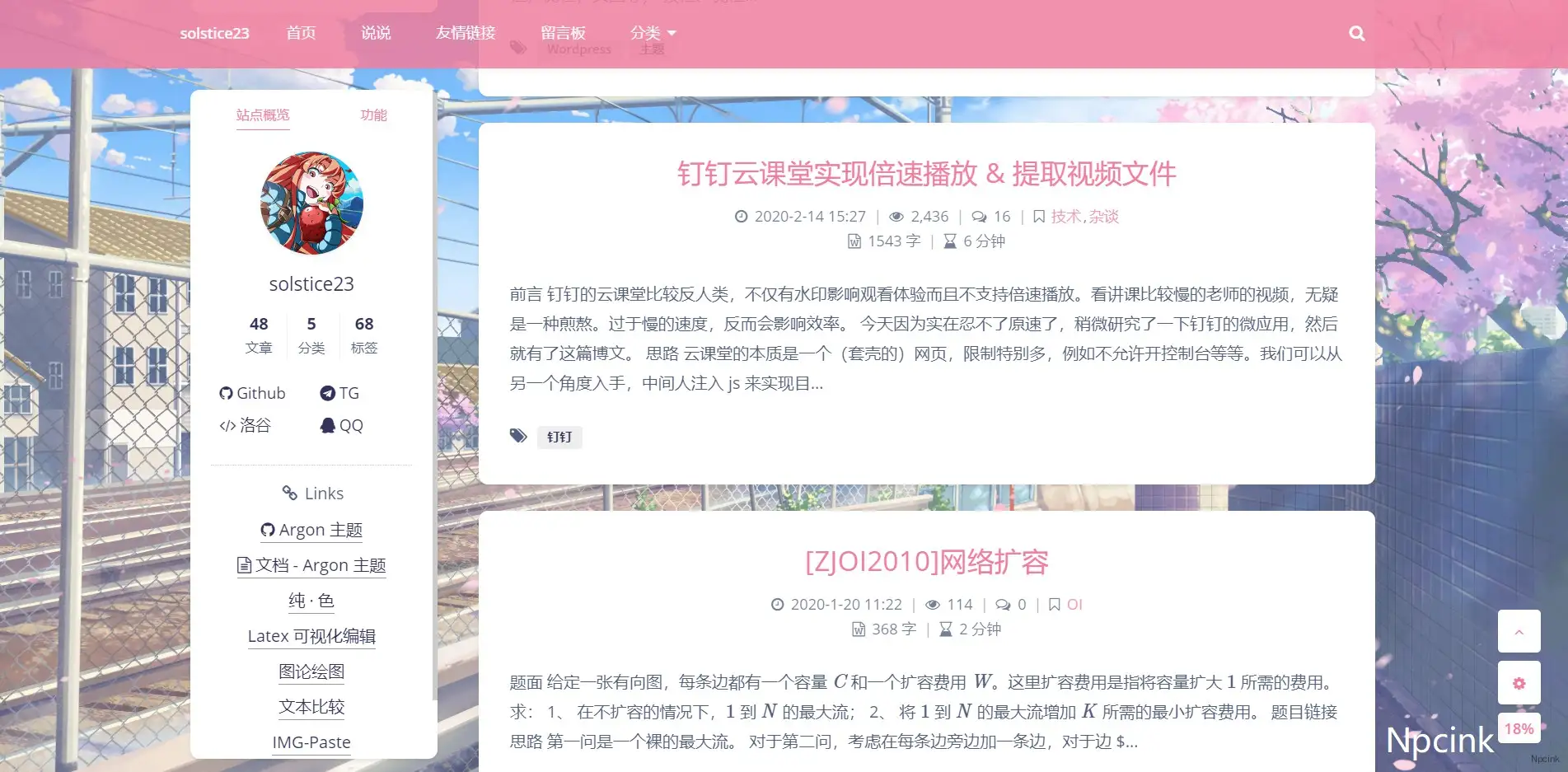
Task: Open the 纯 · 色 link
Action: pyautogui.click(x=311, y=601)
